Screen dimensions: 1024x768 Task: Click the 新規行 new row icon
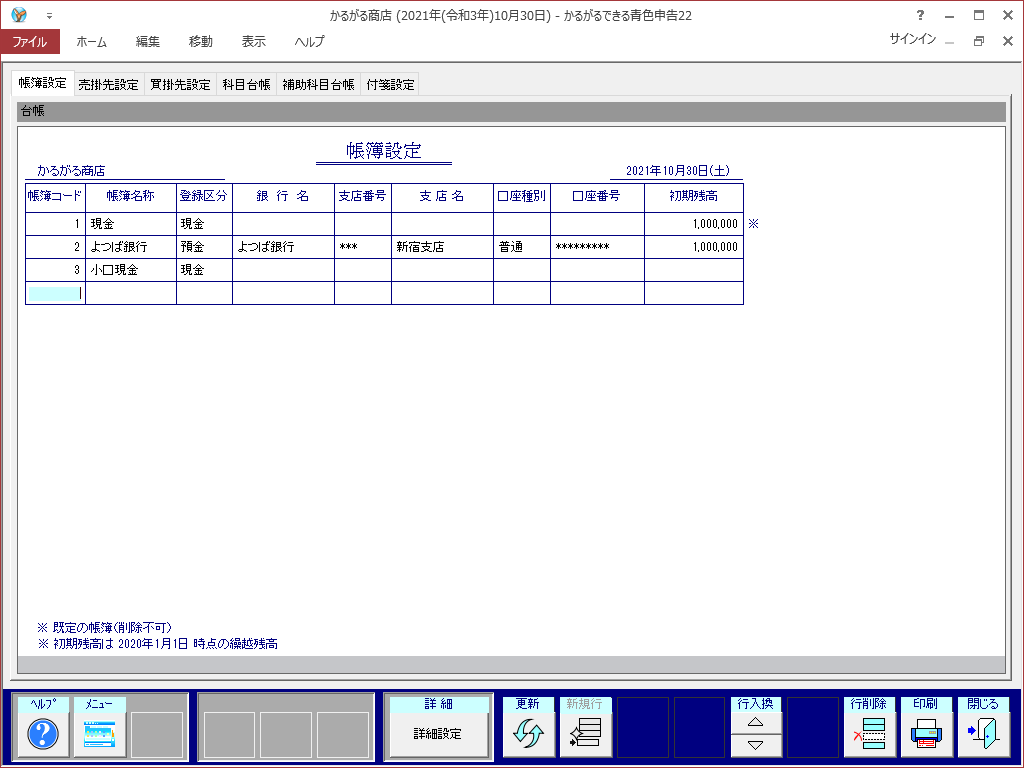(x=584, y=733)
